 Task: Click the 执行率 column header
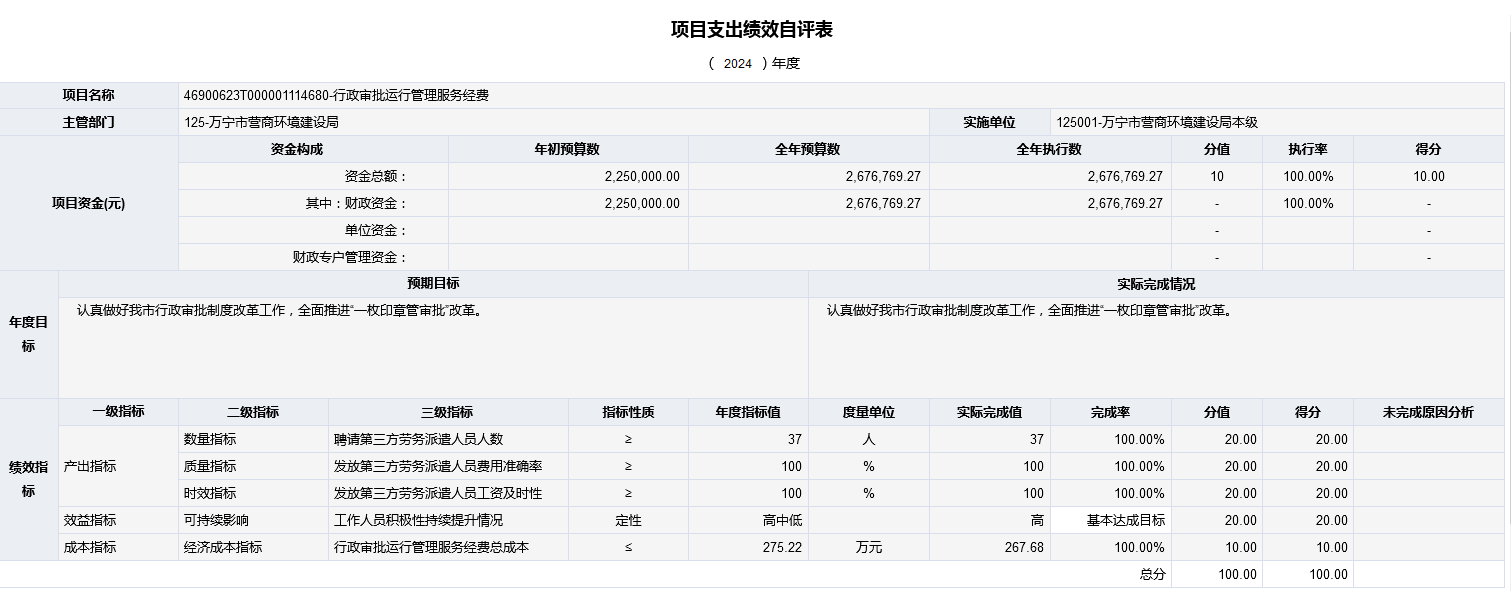(x=1307, y=149)
